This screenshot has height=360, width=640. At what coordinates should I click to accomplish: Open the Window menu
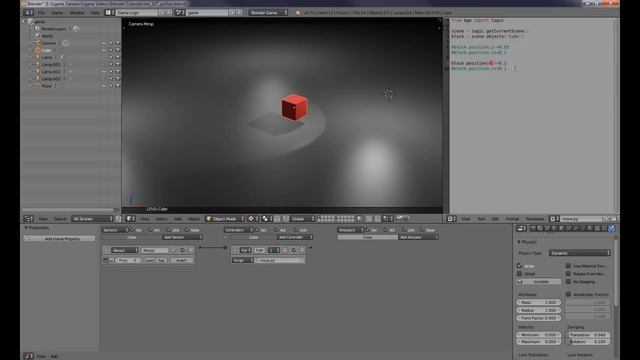(77, 13)
